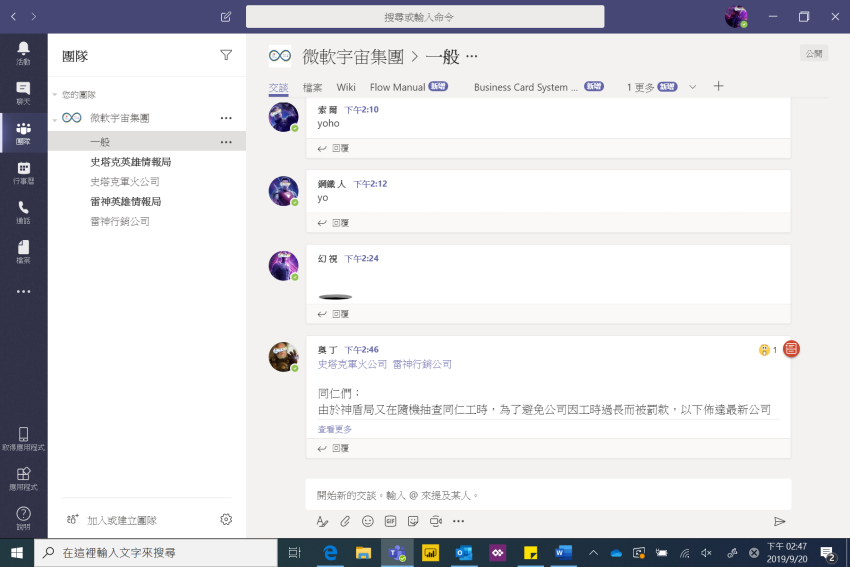Image resolution: width=850 pixels, height=567 pixels.
Task: Open Word from taskbar
Action: 563,553
